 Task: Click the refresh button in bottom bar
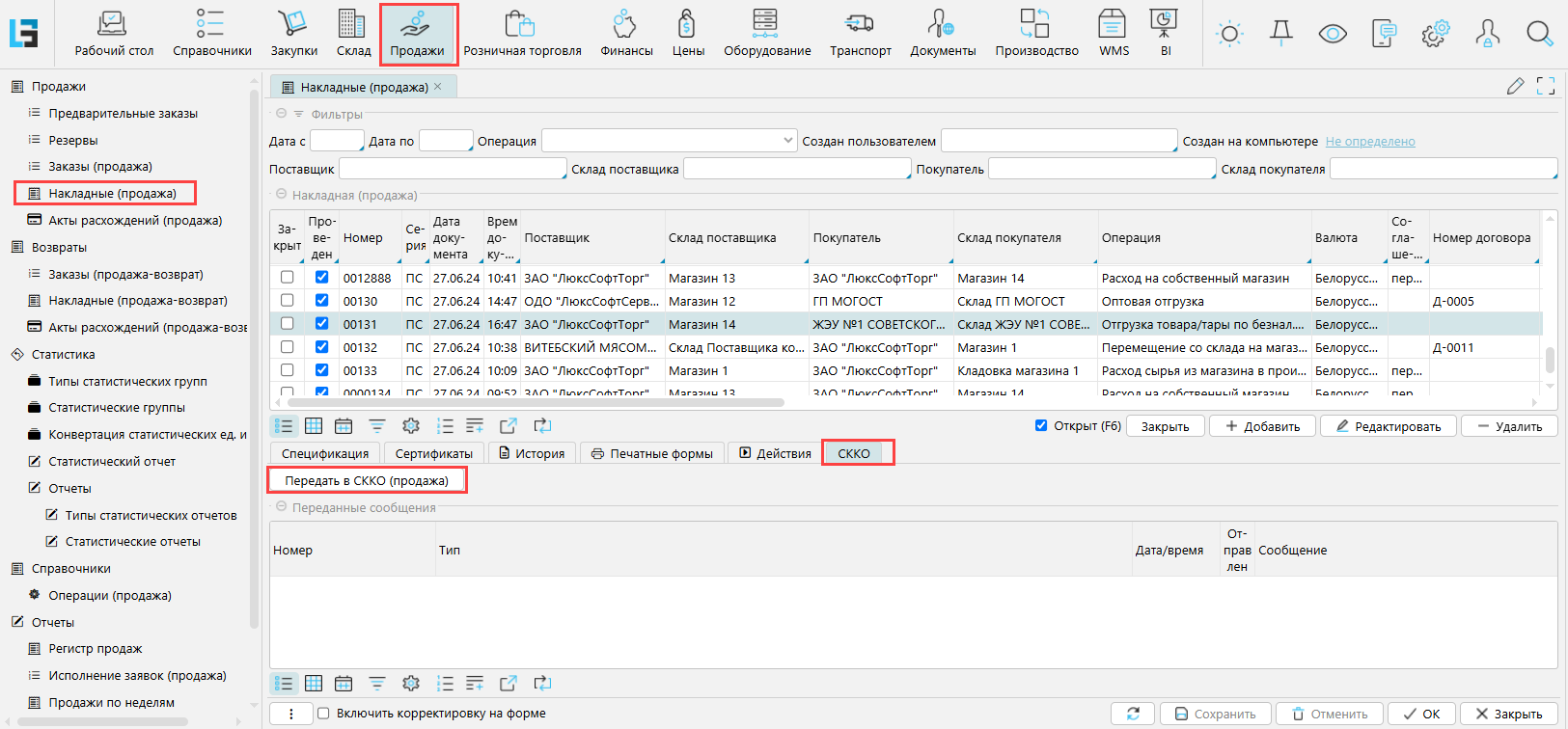(1133, 714)
